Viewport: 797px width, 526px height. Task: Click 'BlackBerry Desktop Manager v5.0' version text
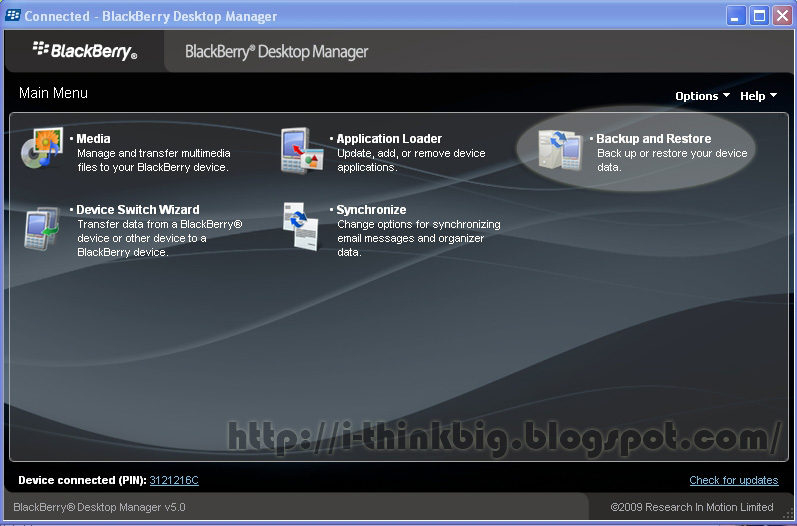99,507
